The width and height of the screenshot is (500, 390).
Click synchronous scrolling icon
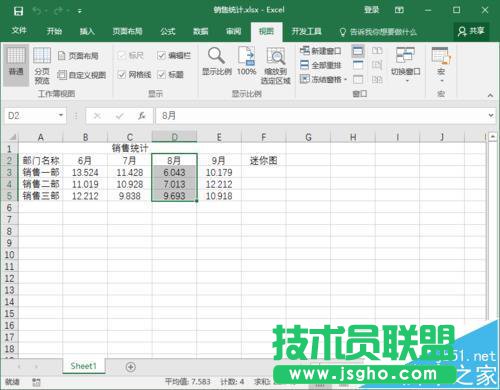click(x=377, y=65)
